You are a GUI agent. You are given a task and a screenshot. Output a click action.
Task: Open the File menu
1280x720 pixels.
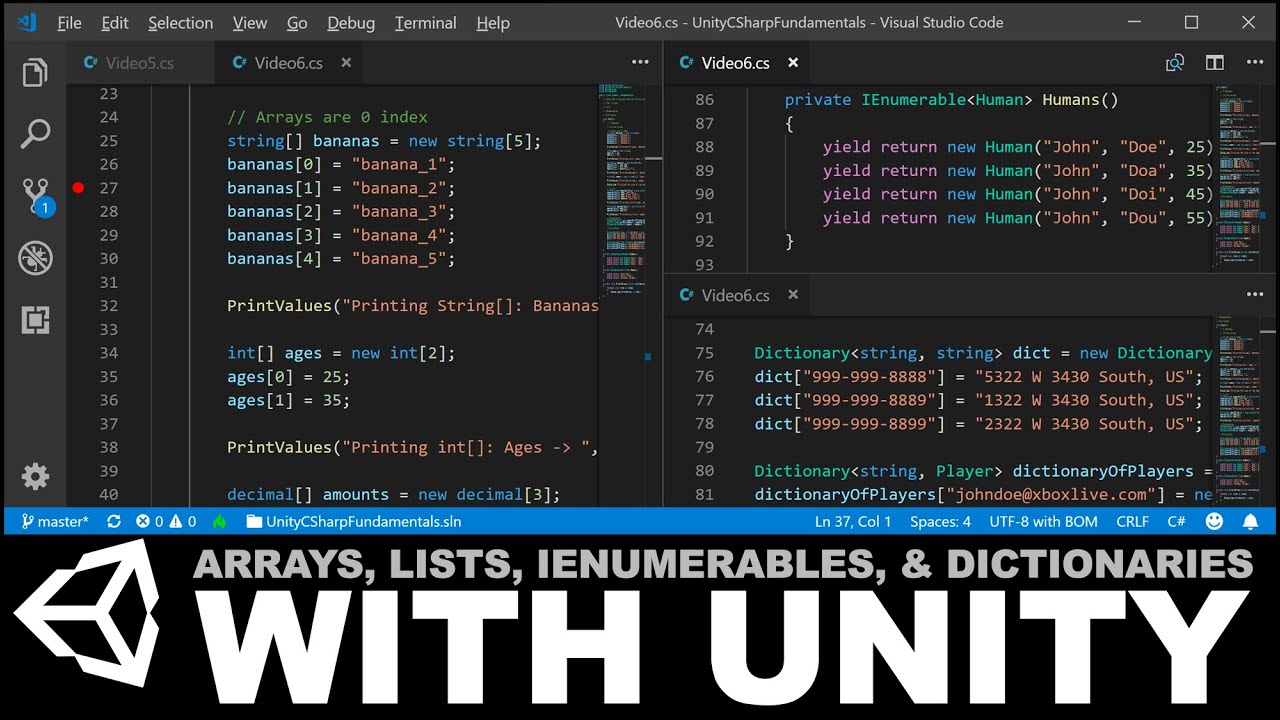pos(70,23)
